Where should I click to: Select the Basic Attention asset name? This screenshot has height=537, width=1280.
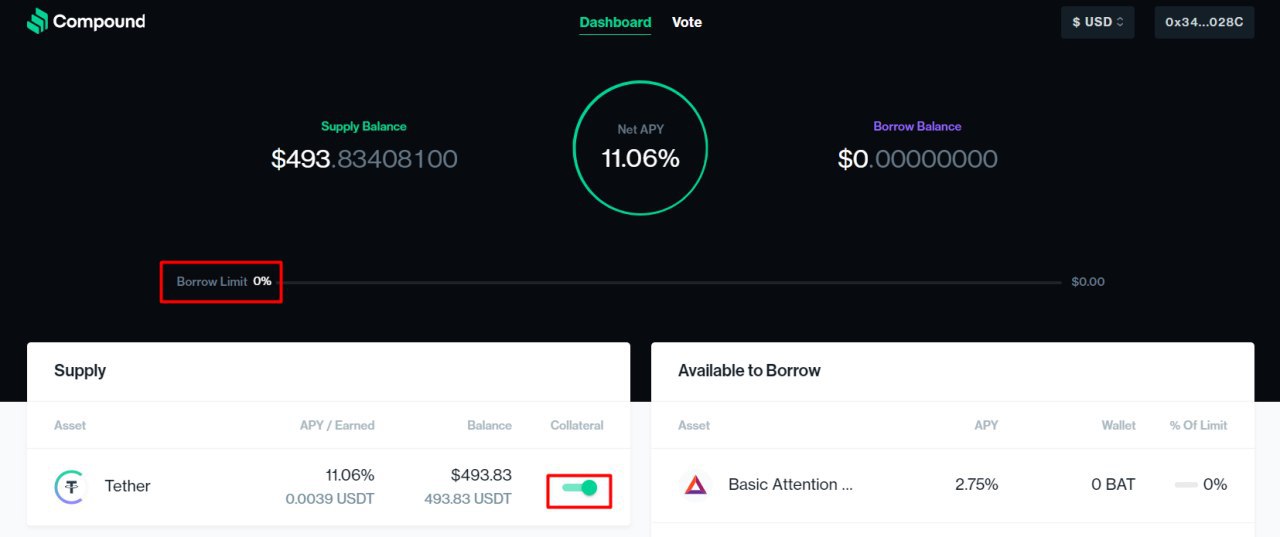(x=790, y=485)
